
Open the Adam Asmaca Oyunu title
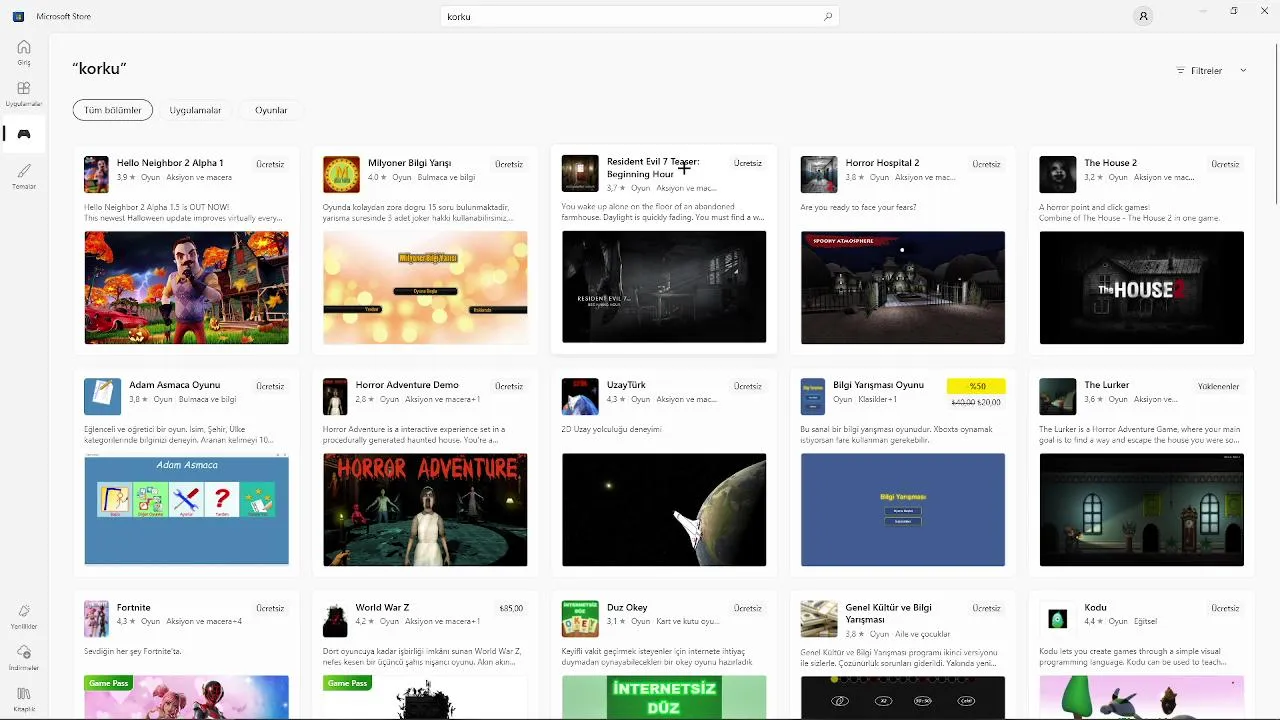tap(175, 385)
